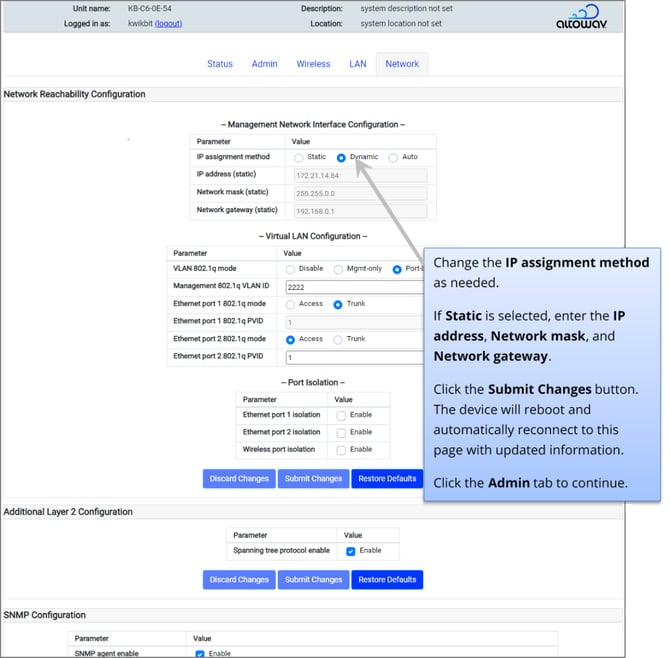Select the Network tab
Viewport: 670px width, 658px height.
[x=402, y=64]
